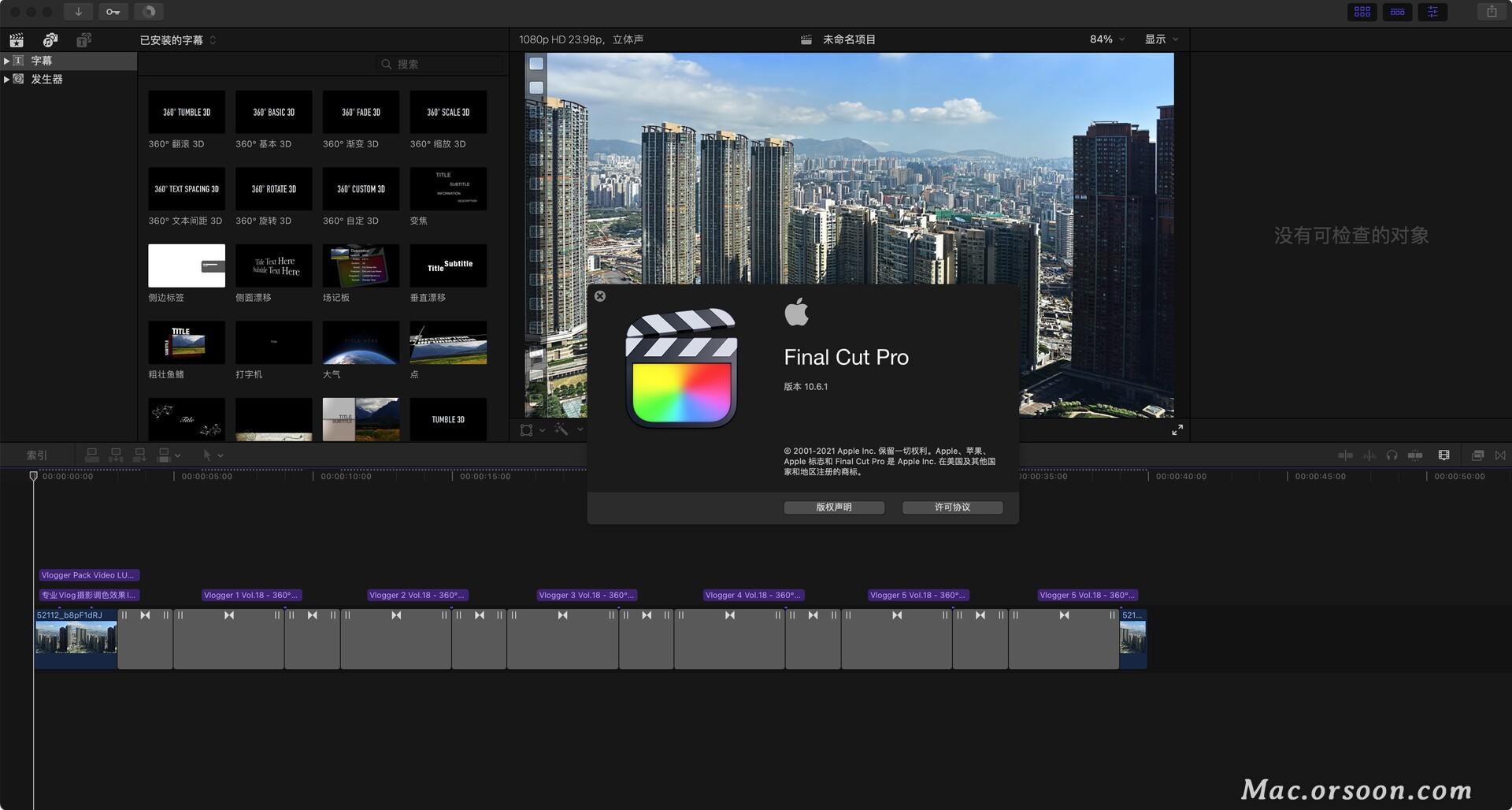Select the 大气 title thumbnail
1512x810 pixels.
pyautogui.click(x=361, y=342)
